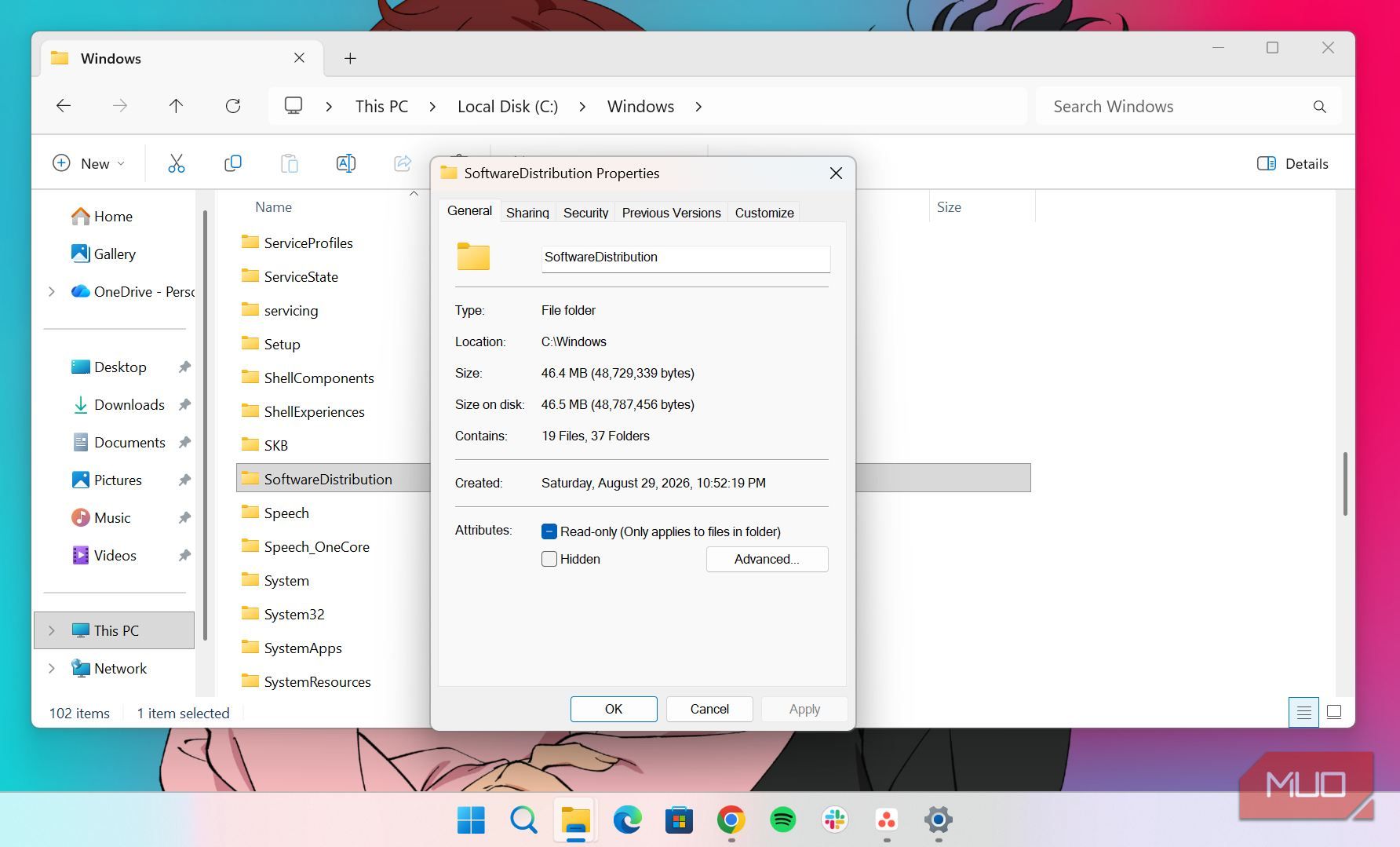
Task: Select the System32 folder
Action: 294,614
